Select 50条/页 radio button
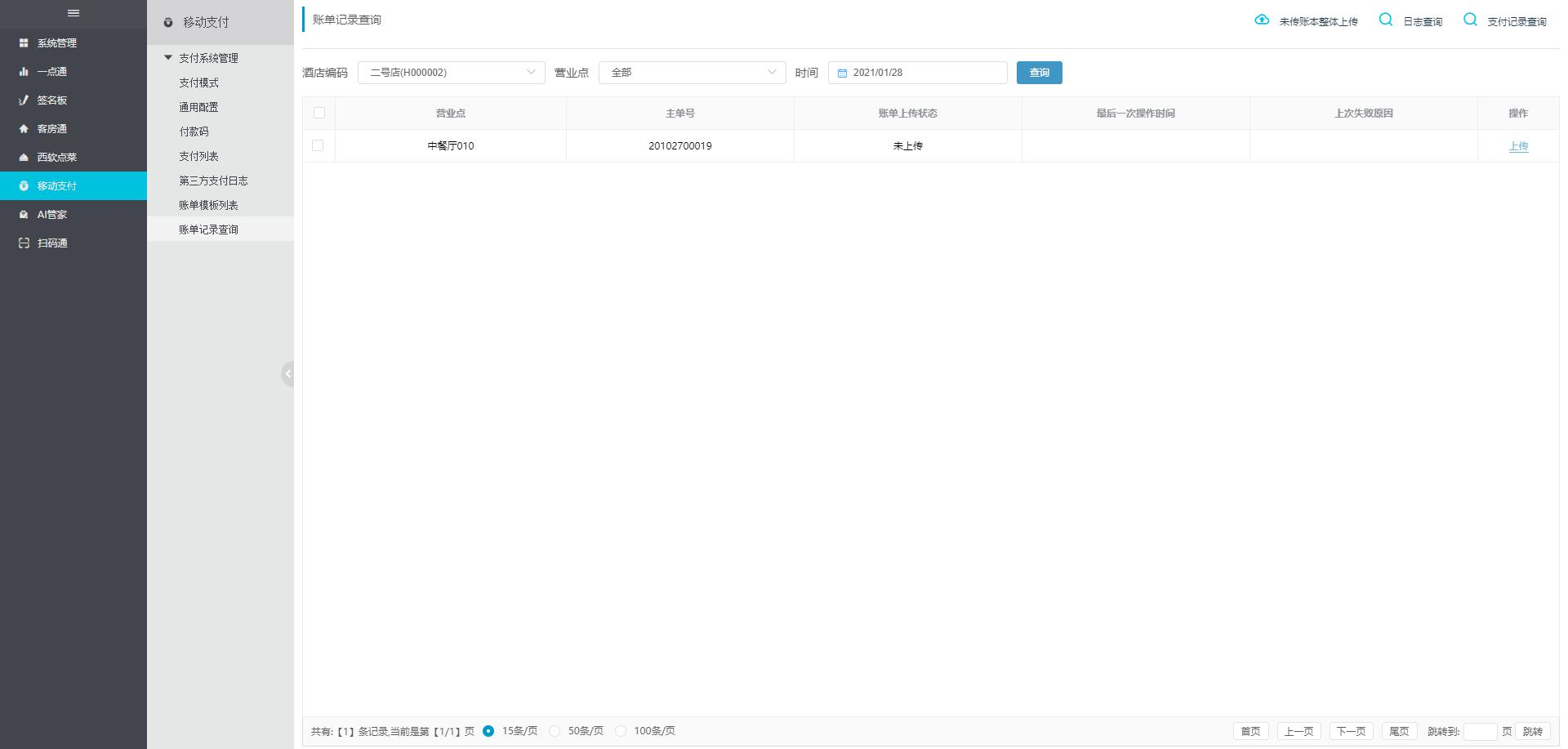 (x=555, y=731)
